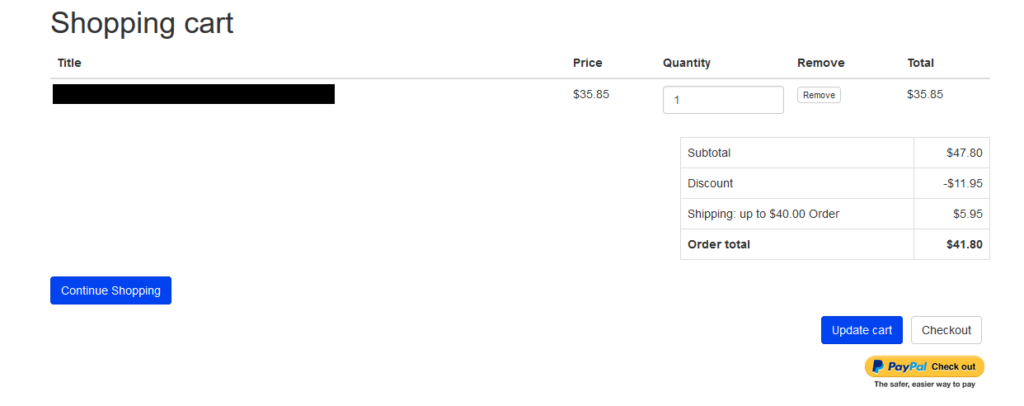The width and height of the screenshot is (1024, 406).
Task: Click the Remove column header
Action: point(821,63)
